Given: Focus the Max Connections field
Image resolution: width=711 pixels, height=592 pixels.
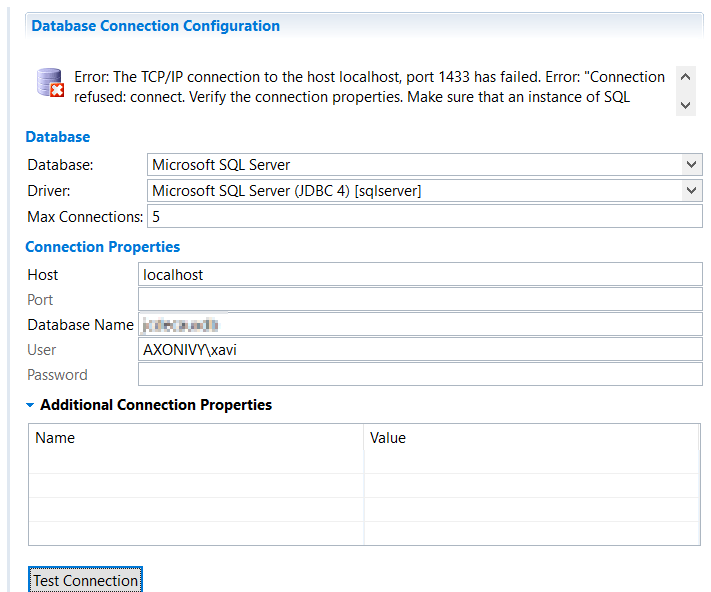Looking at the screenshot, I should 424,216.
